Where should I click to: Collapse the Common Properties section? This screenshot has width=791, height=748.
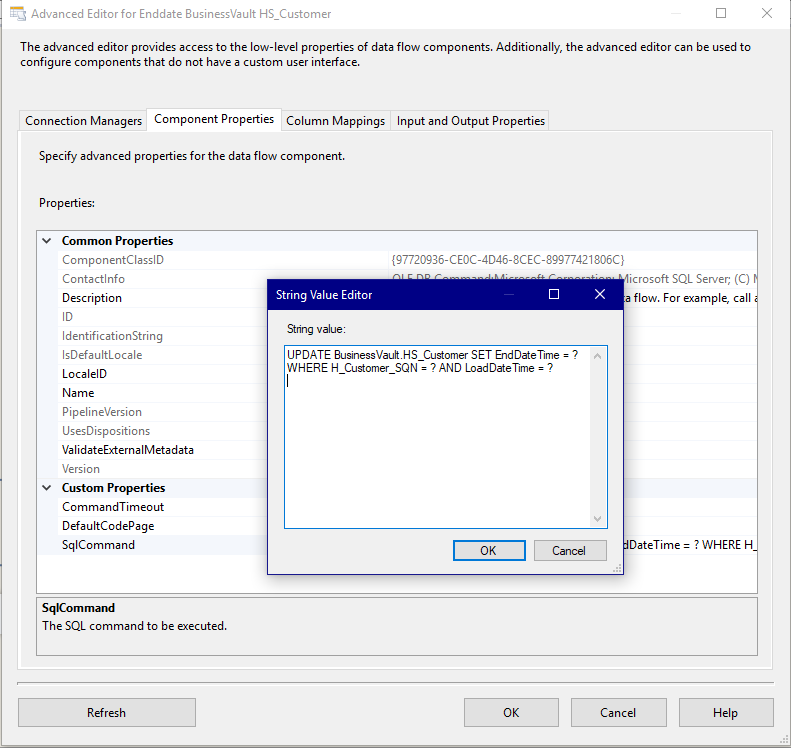47,241
